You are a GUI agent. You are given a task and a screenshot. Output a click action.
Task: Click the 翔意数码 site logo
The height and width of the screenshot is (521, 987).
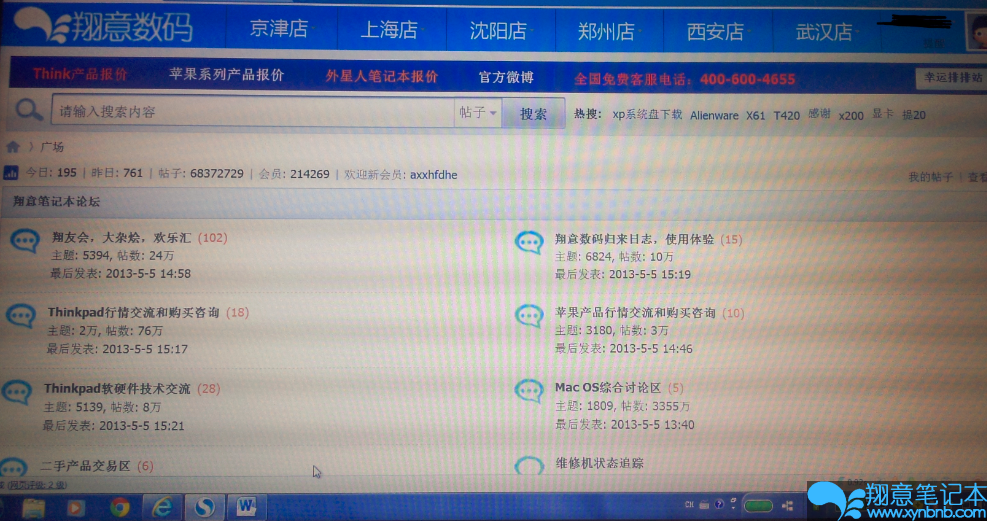pyautogui.click(x=104, y=27)
